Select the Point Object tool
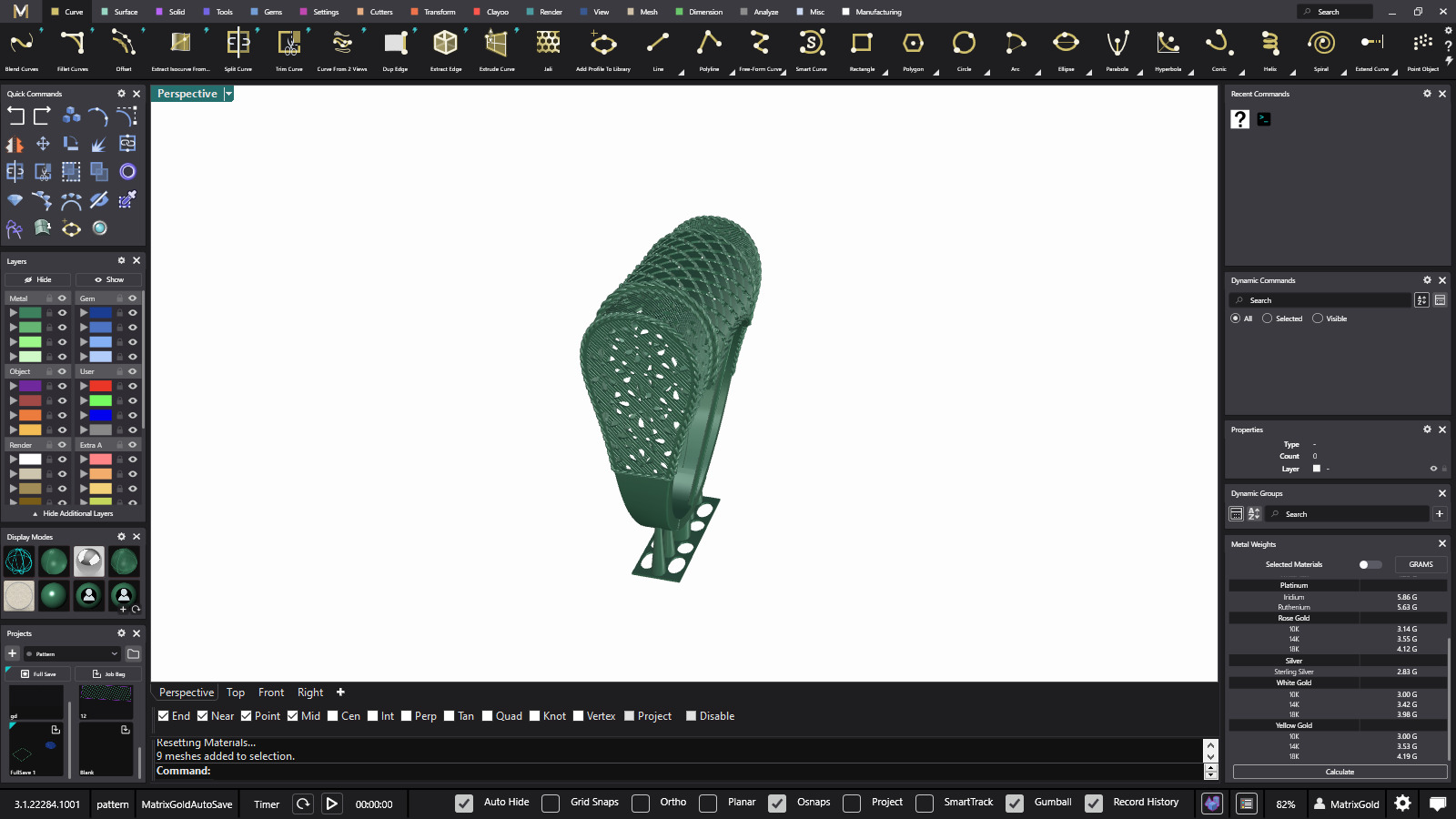This screenshot has height=819, width=1456. 1423,50
